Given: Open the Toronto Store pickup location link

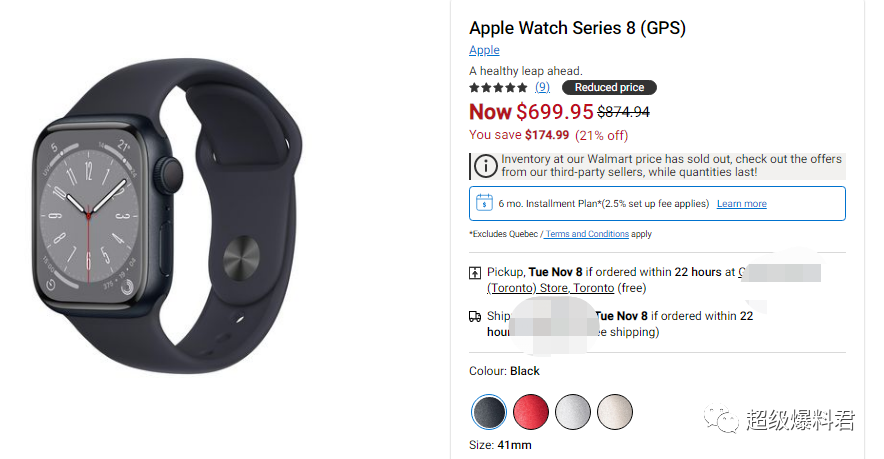Looking at the screenshot, I should pyautogui.click(x=550, y=288).
